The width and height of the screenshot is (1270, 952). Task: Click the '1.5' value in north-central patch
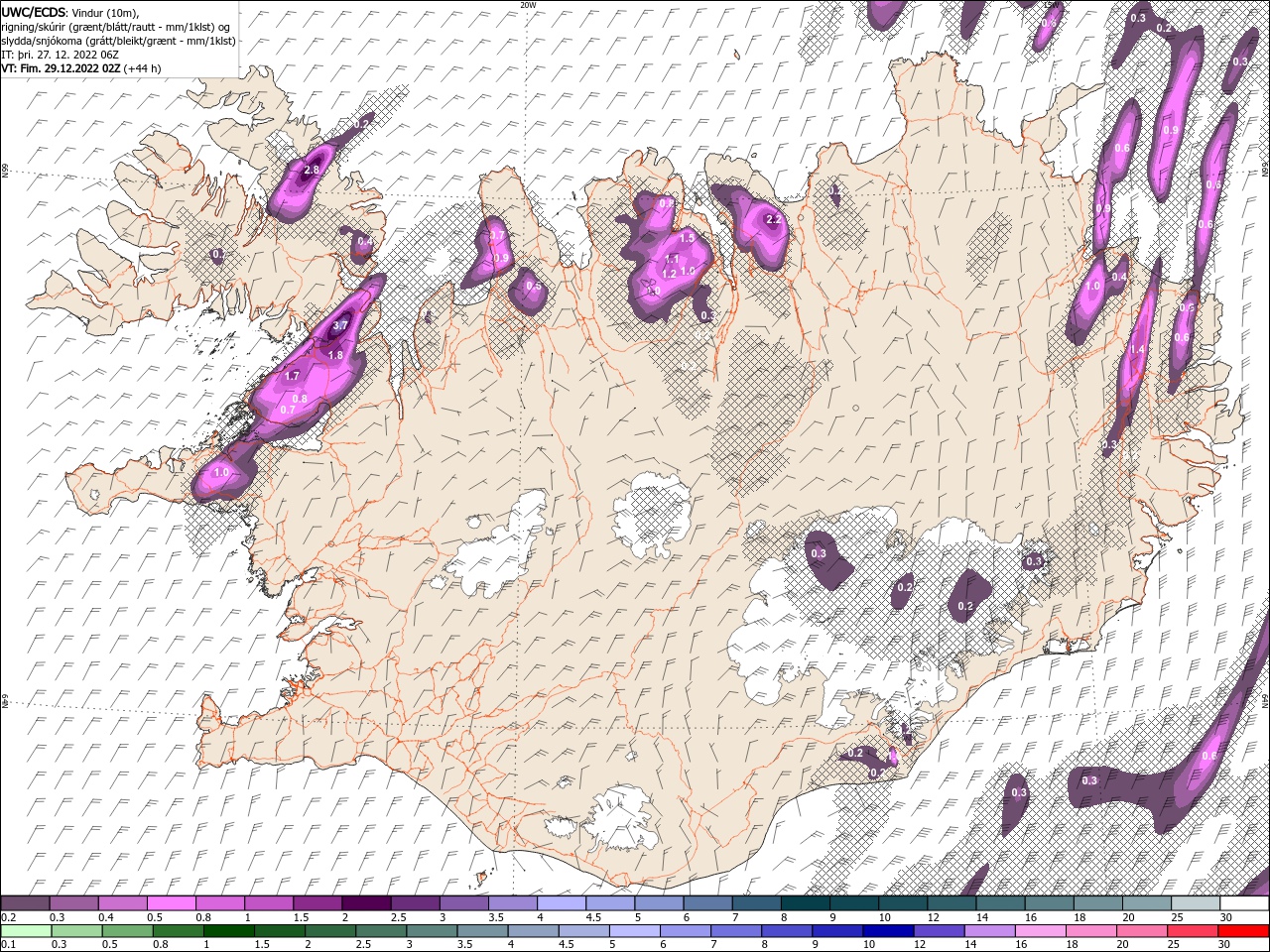pos(687,239)
